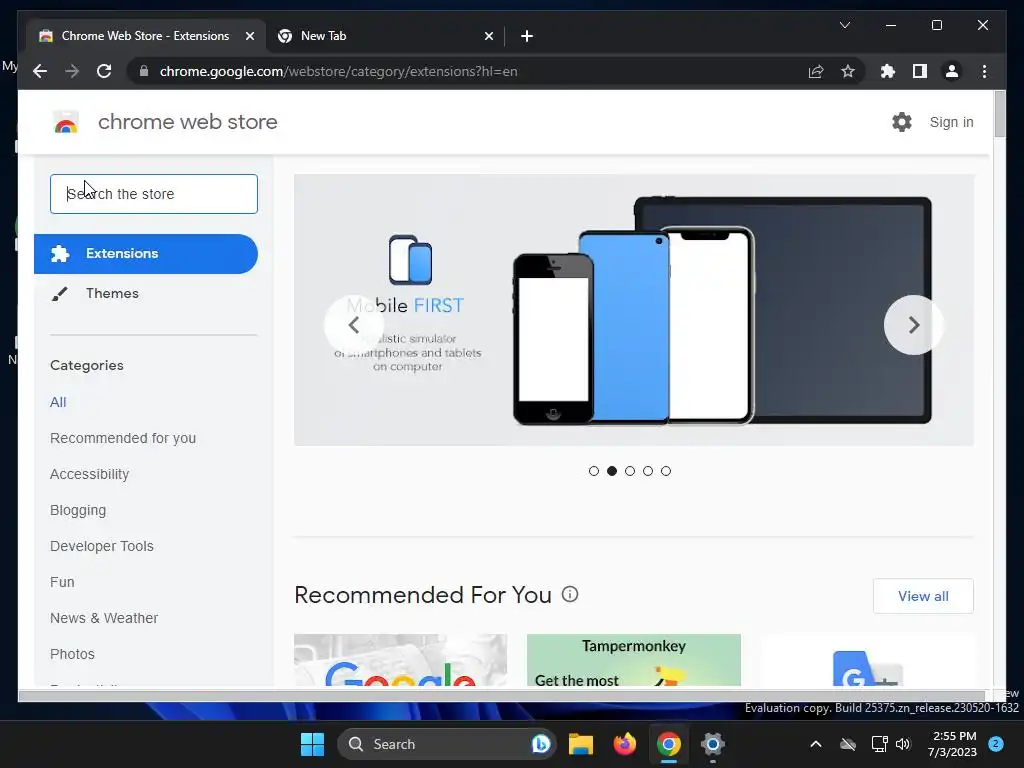Reload the Chrome Web Store page
The height and width of the screenshot is (768, 1024).
[x=104, y=71]
